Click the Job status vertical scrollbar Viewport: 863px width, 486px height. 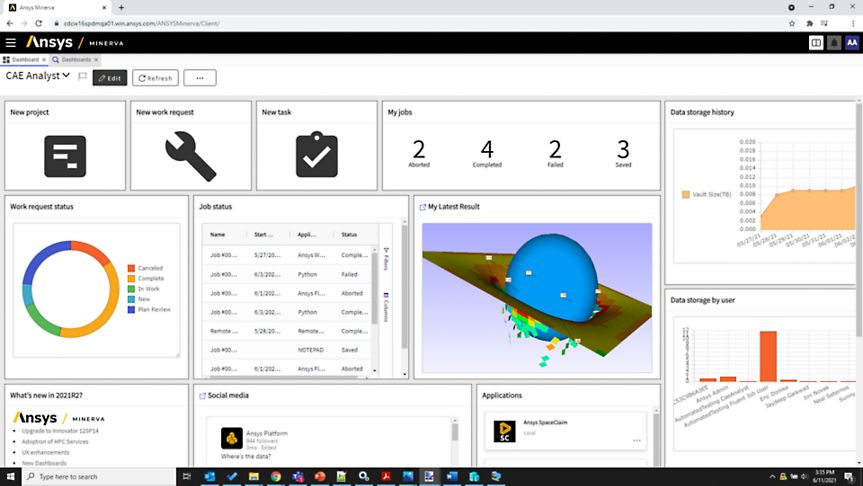click(405, 286)
